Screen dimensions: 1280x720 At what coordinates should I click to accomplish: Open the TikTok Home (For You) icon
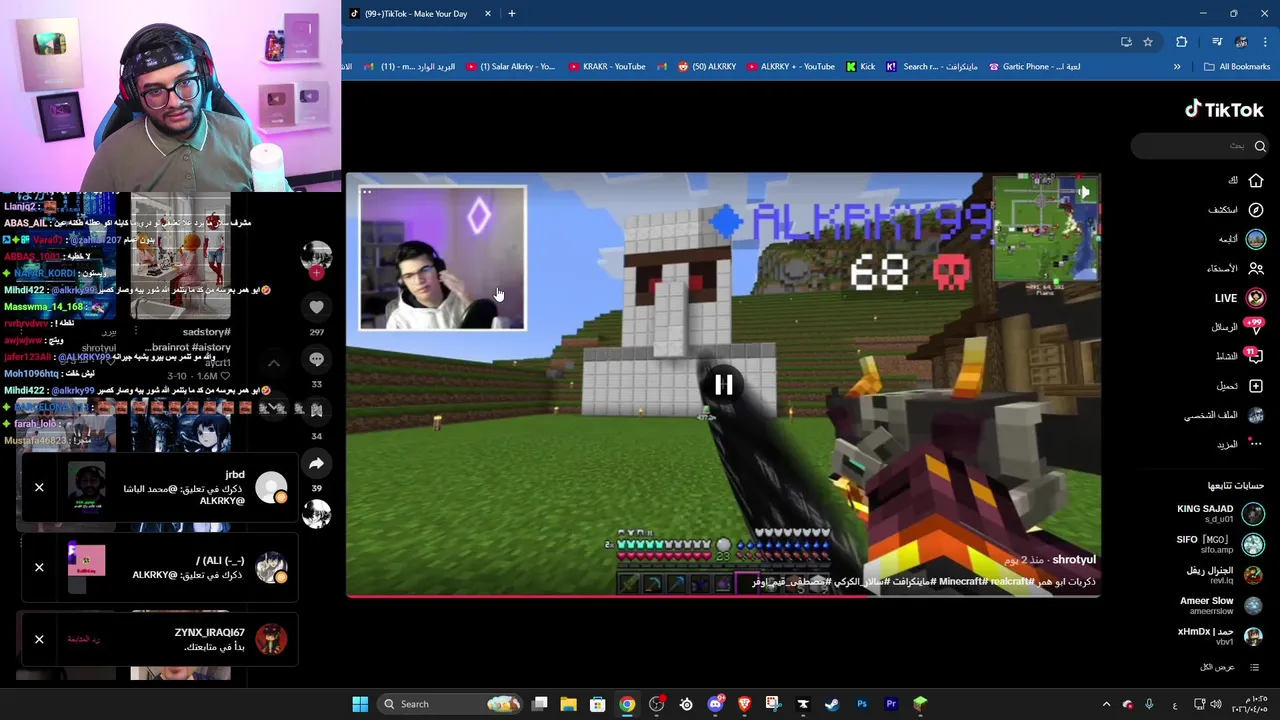[x=1256, y=180]
